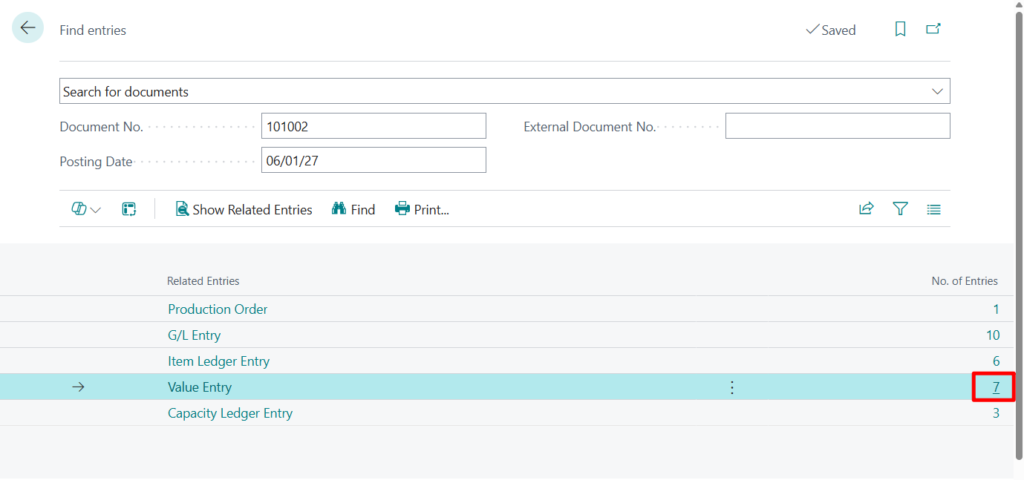Click the Document No. input field

coord(373,126)
